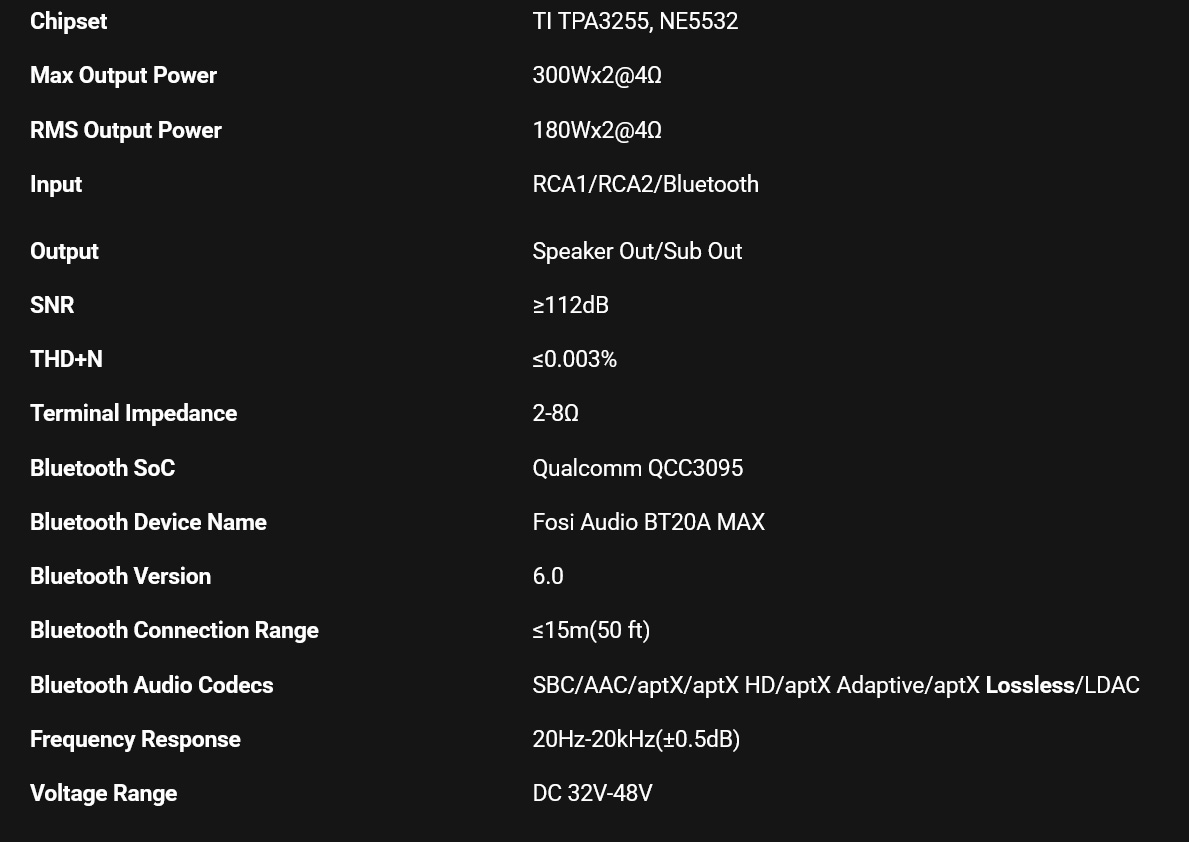This screenshot has width=1189, height=842.
Task: Click the 20Hz-20kHz(±0.5dB) value
Action: [x=636, y=739]
